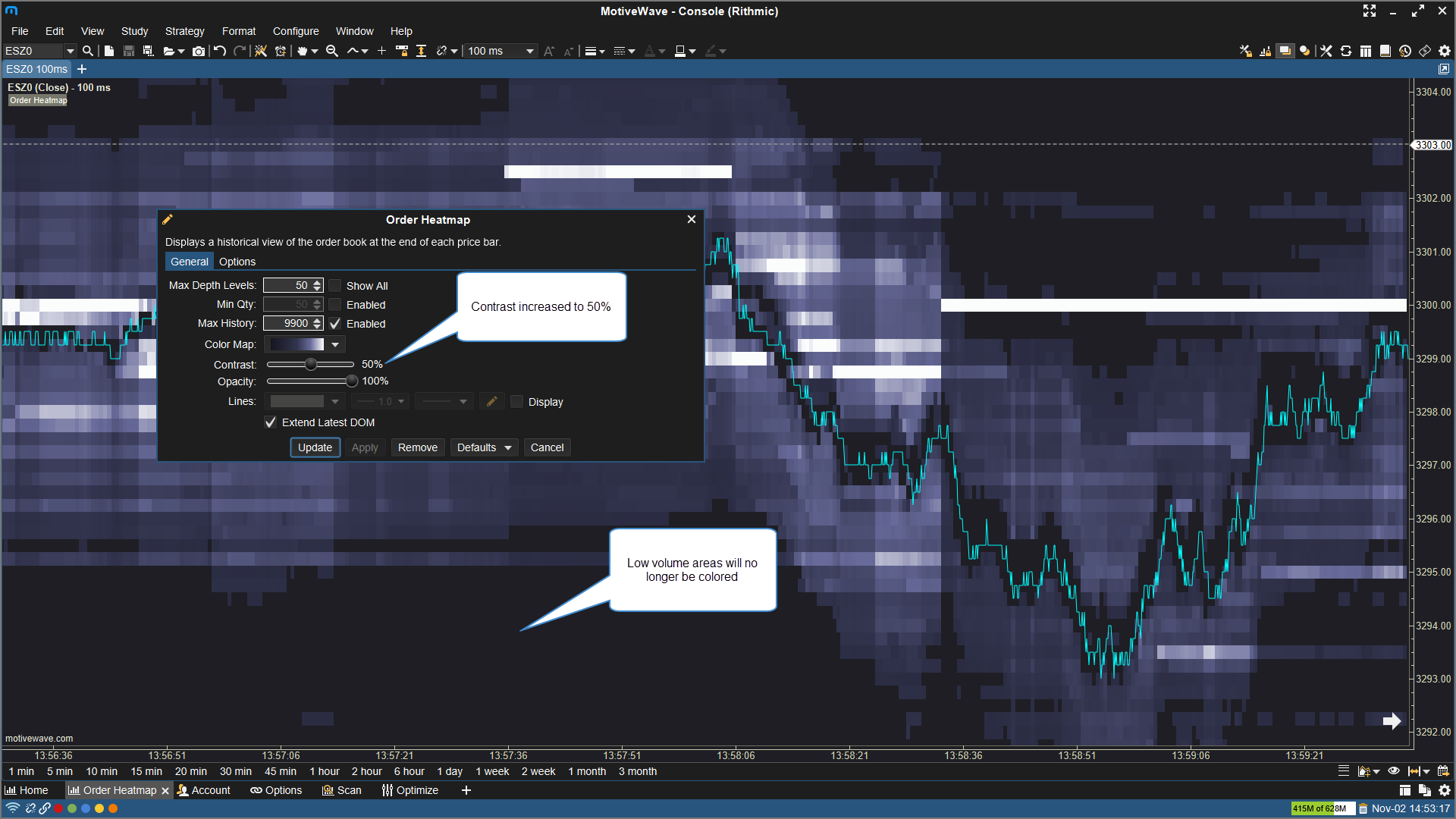
Task: Take a chart screenshot with camera icon
Action: (x=199, y=51)
